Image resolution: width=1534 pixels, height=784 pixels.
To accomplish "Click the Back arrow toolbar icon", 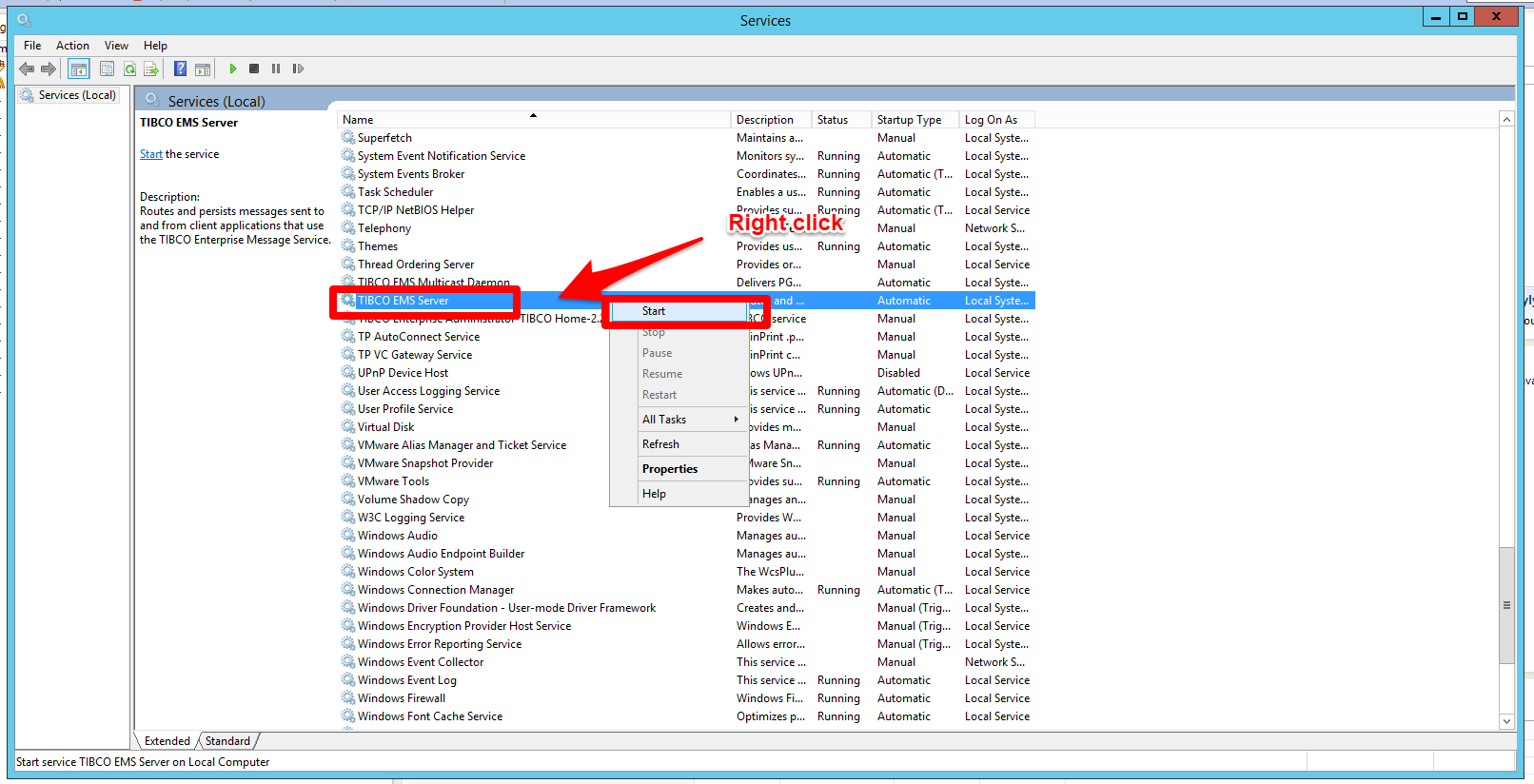I will point(27,69).
